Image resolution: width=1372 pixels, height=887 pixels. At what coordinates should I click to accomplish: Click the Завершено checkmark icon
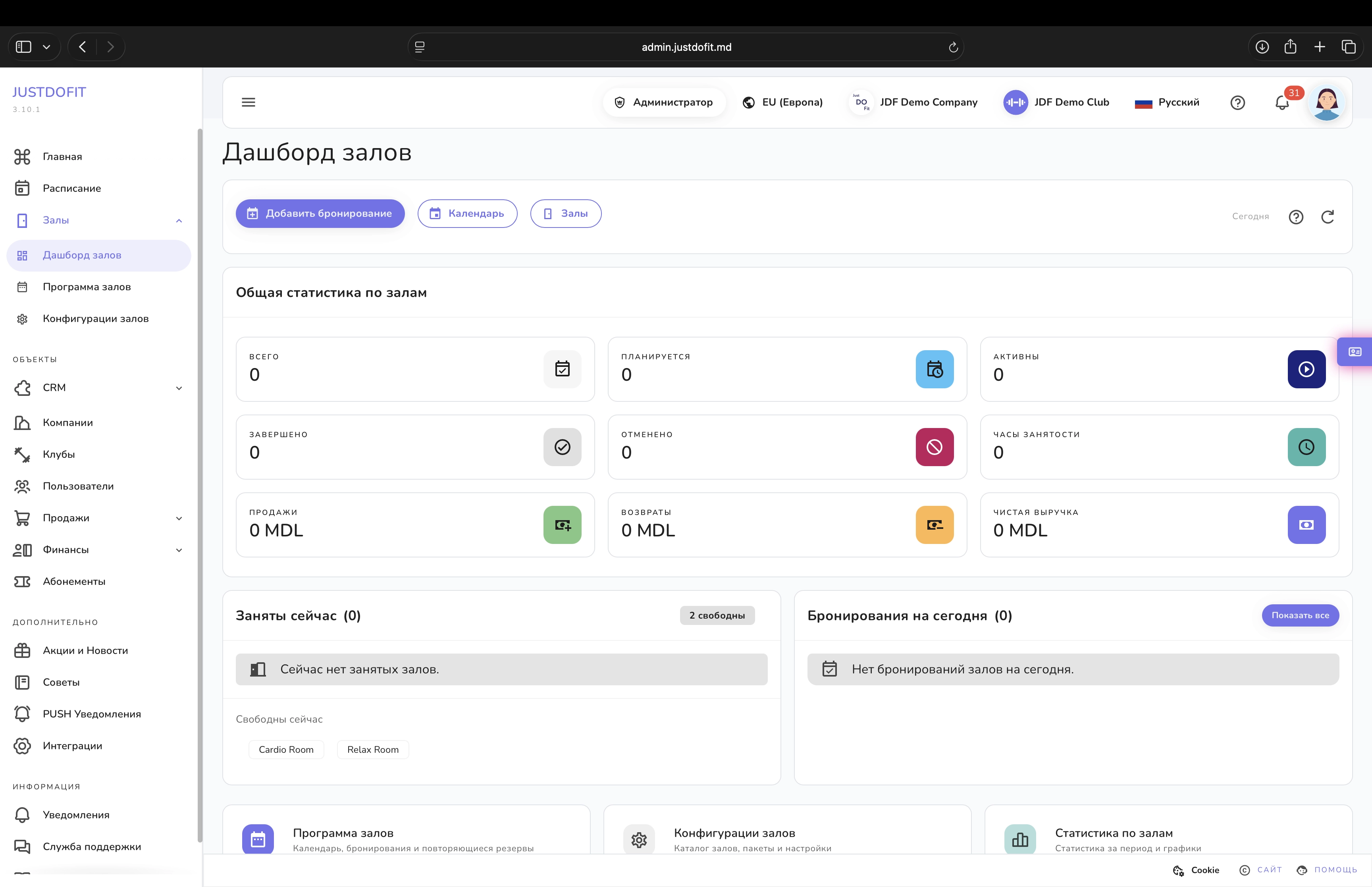click(563, 447)
